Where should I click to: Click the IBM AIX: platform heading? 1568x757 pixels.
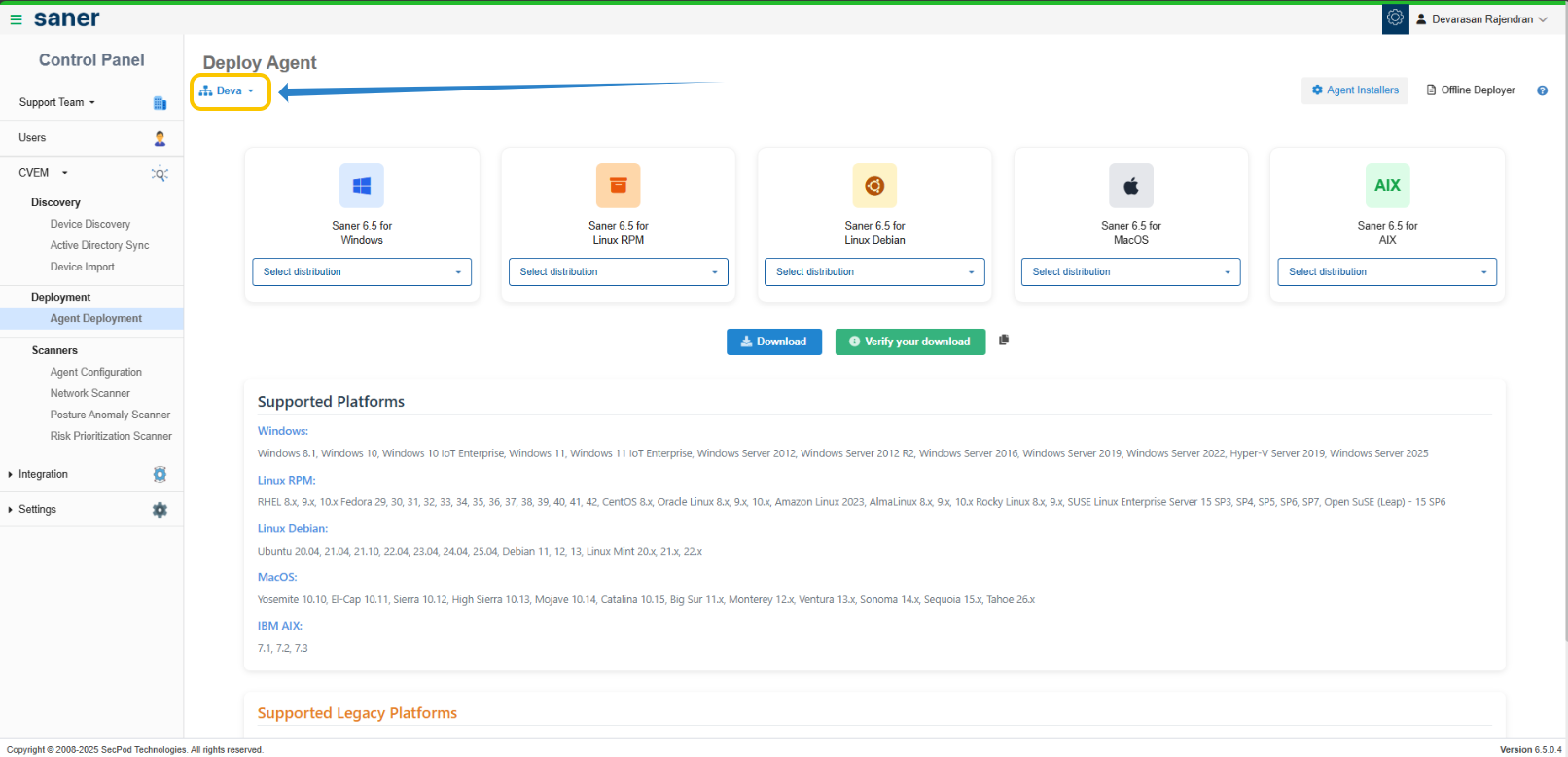tap(280, 627)
